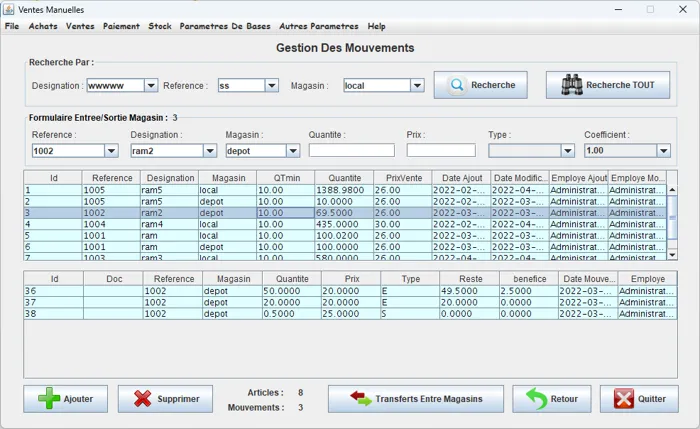Open the Stock menu
Viewport: 700px width, 429px height.
[160, 26]
